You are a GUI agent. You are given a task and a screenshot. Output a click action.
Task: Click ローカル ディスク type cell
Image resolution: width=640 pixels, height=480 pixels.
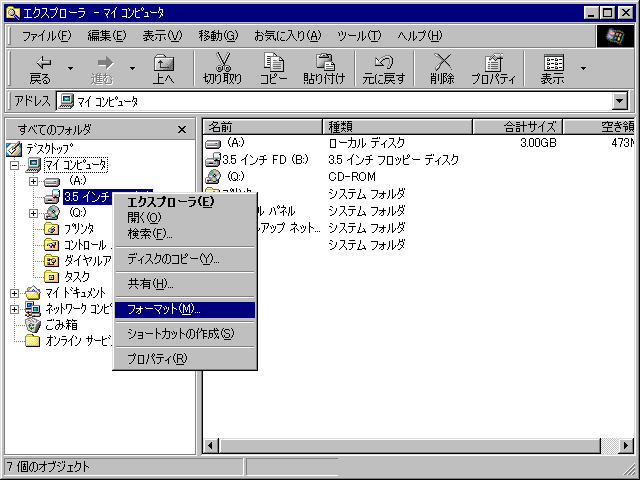pyautogui.click(x=367, y=143)
